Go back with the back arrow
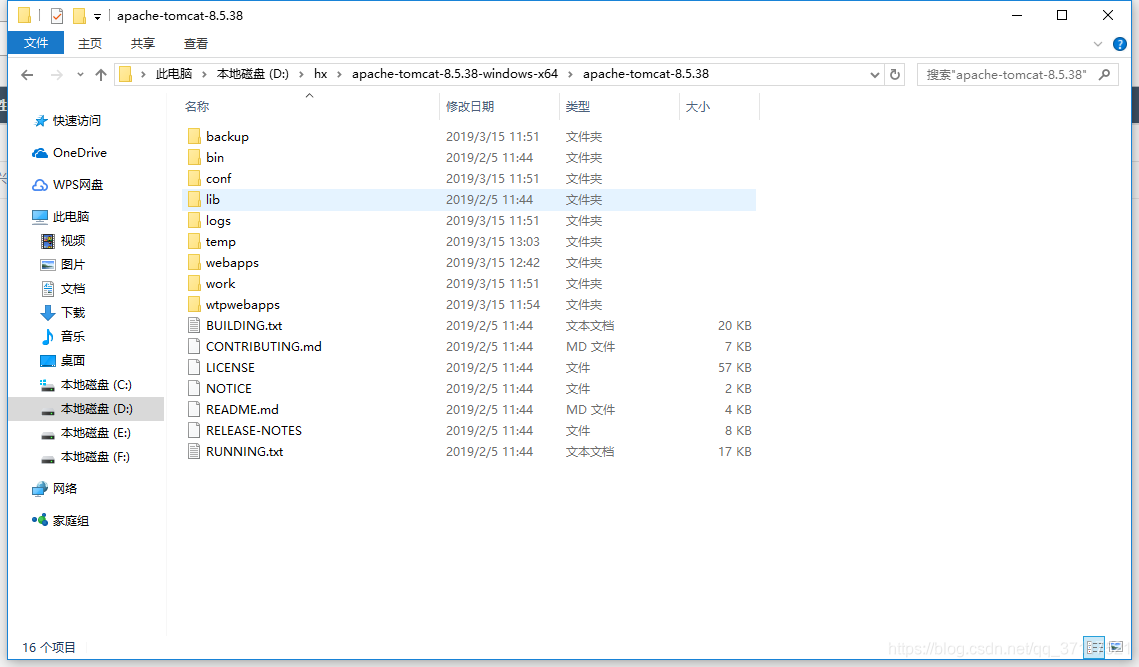This screenshot has height=667, width=1139. click(x=27, y=75)
